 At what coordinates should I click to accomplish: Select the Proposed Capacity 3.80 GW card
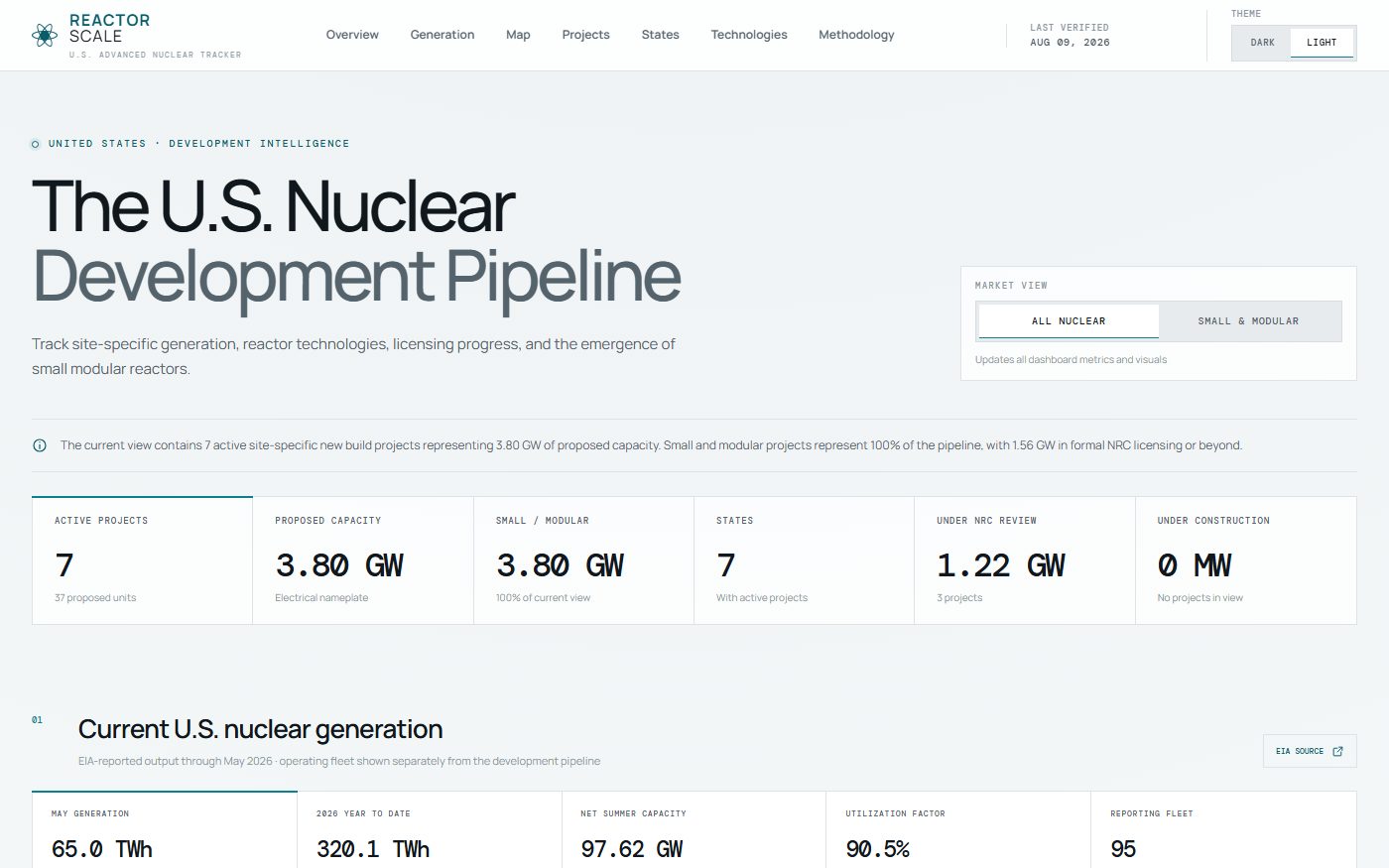363,560
